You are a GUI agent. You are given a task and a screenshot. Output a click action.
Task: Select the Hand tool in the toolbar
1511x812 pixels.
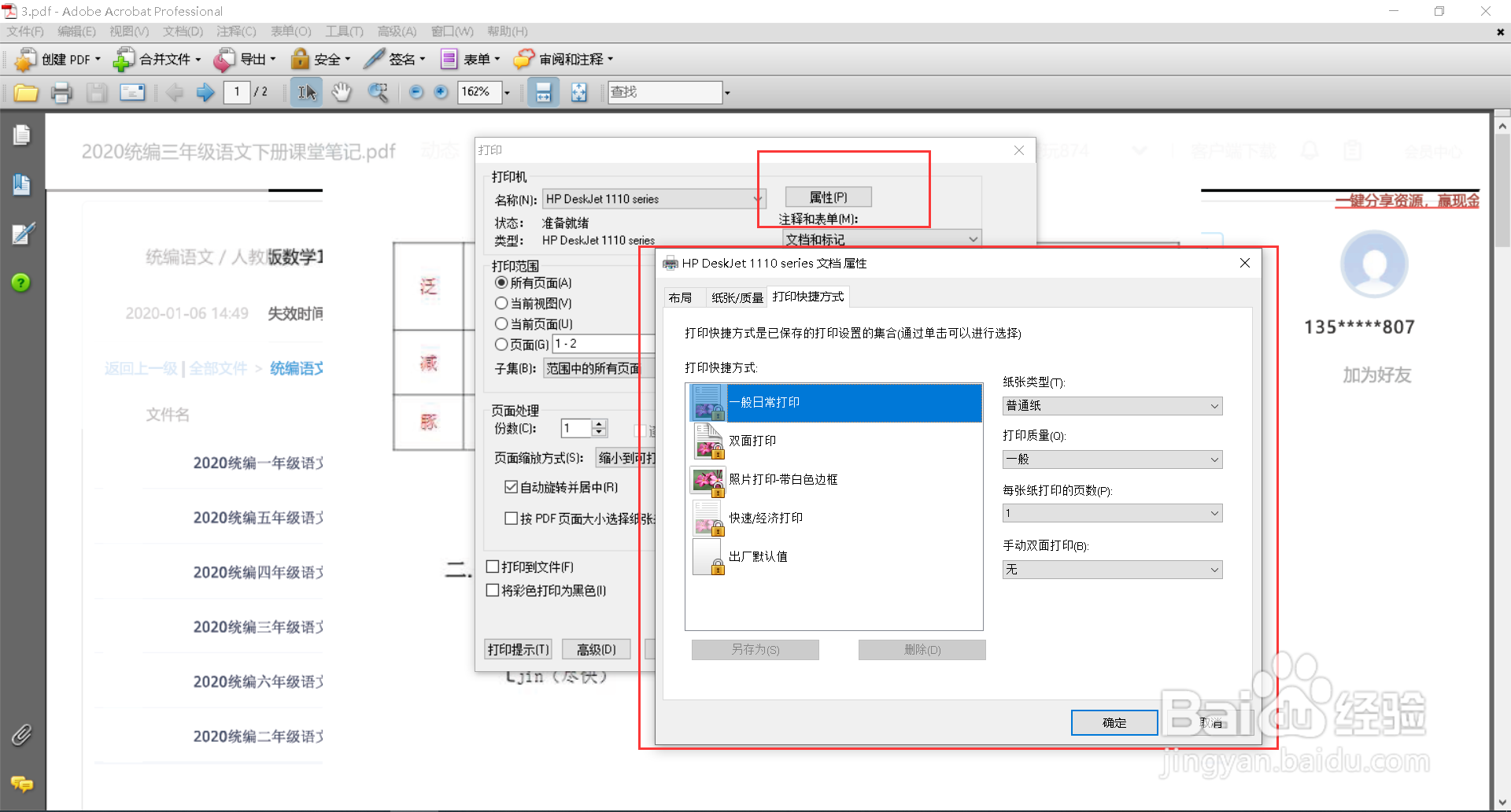pos(342,92)
